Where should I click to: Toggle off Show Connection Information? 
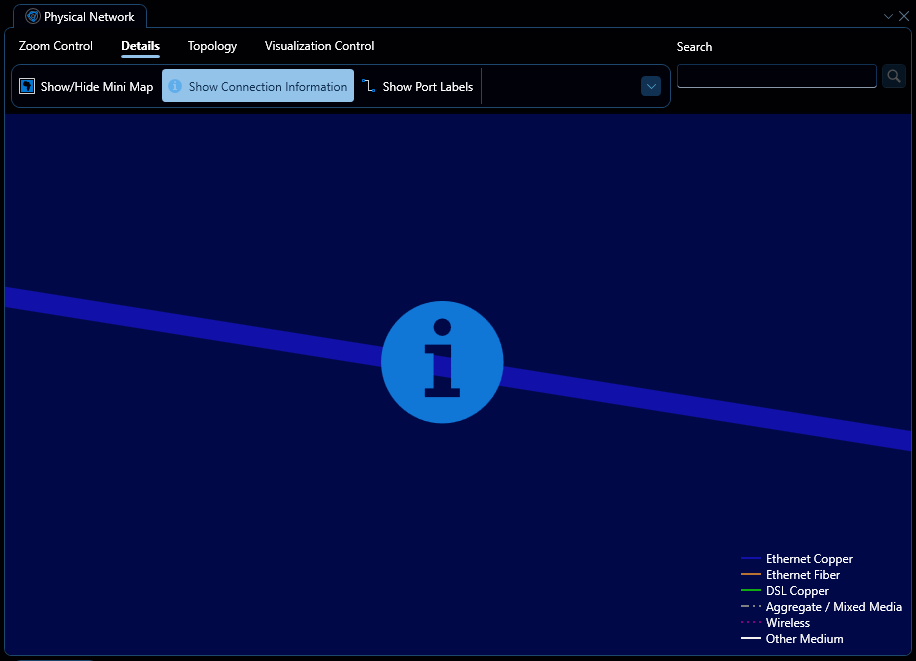257,86
